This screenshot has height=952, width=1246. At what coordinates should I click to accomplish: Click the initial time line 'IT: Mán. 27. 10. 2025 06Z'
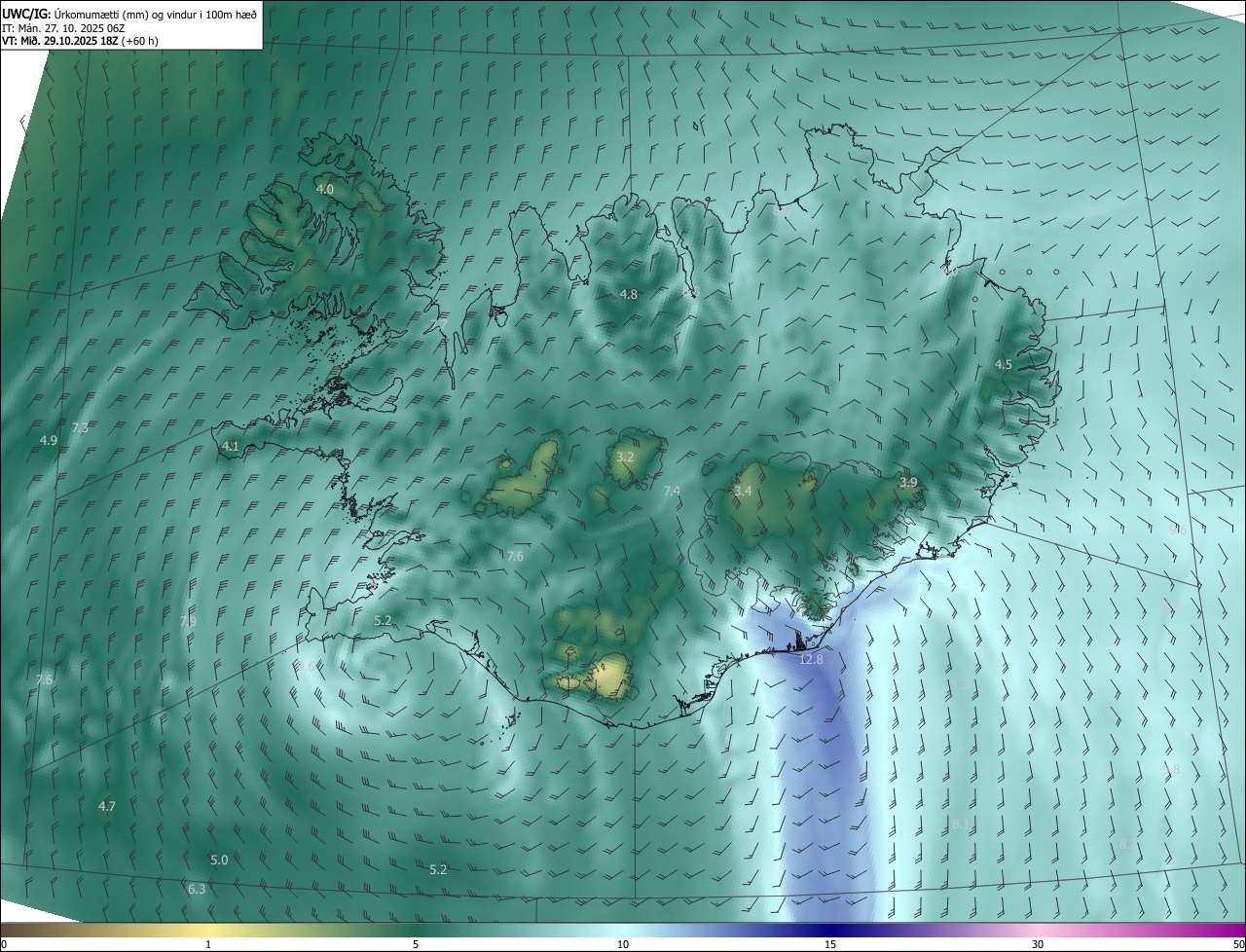coord(63,28)
